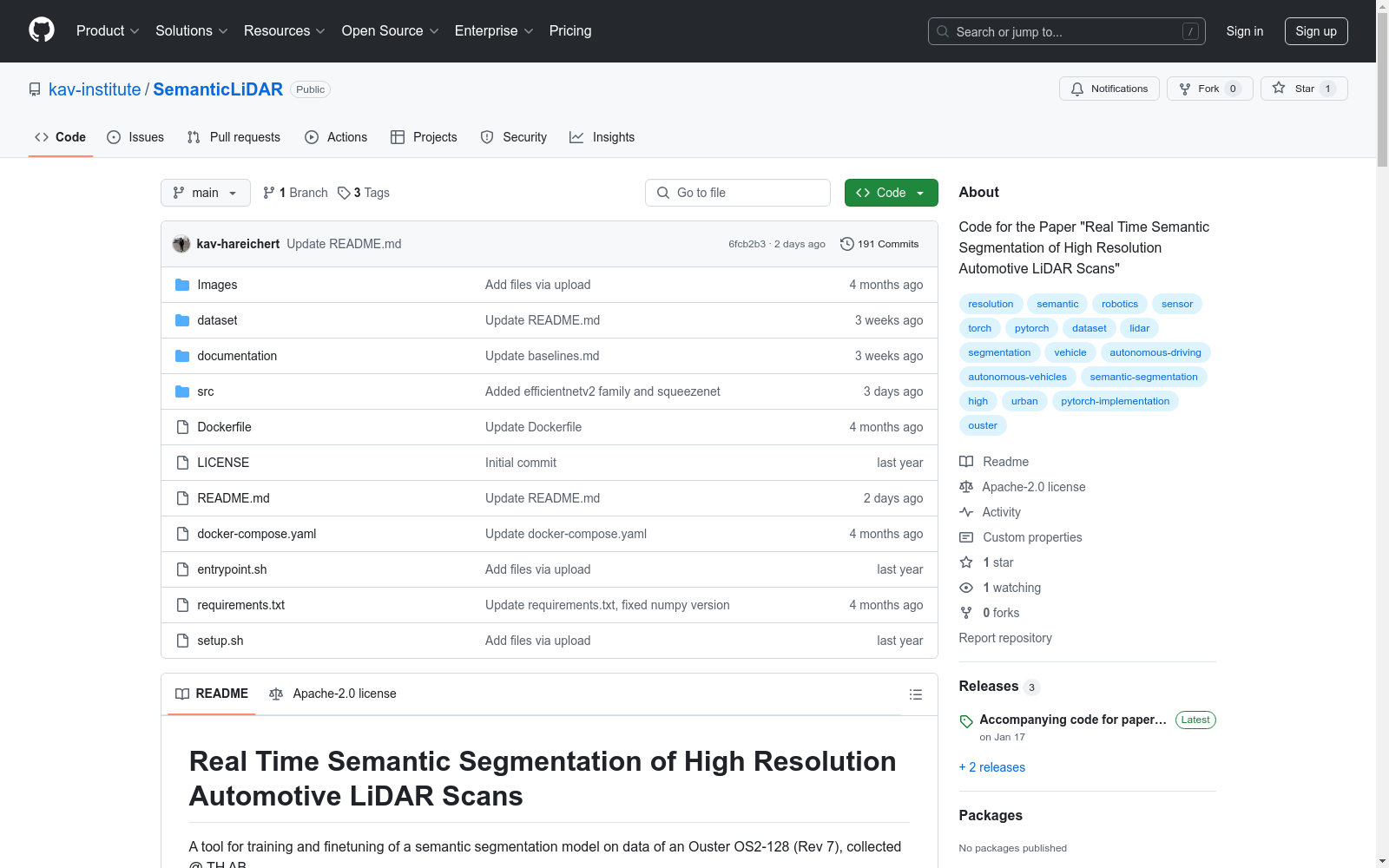Image resolution: width=1389 pixels, height=868 pixels.
Task: Open the Projects tab
Action: [424, 137]
